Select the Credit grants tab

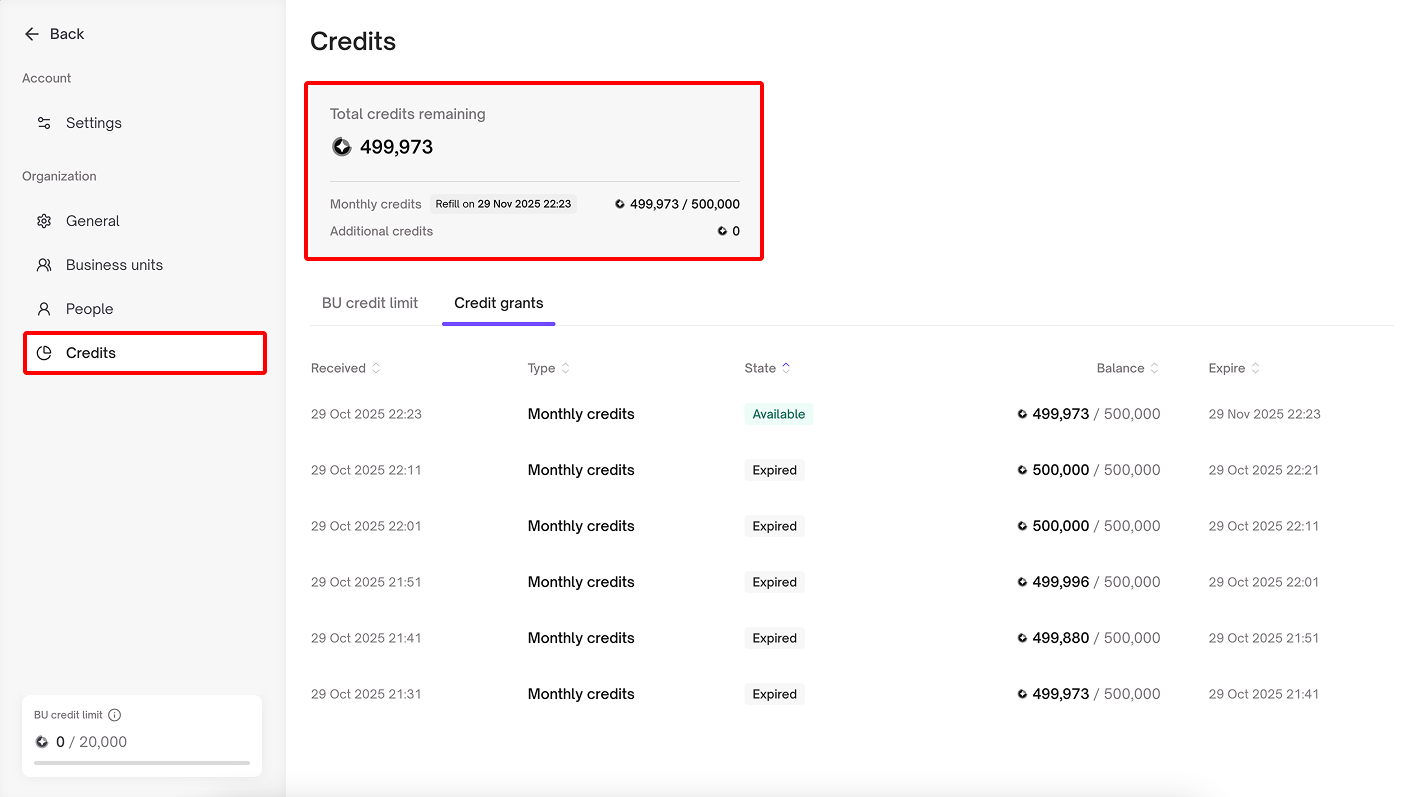[x=498, y=303]
